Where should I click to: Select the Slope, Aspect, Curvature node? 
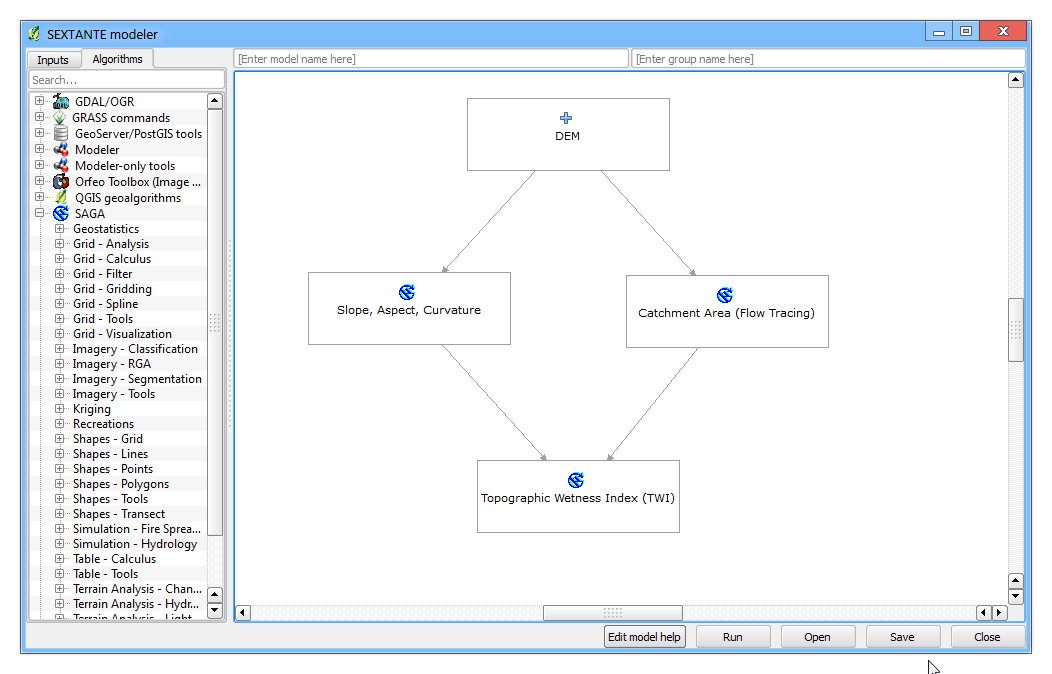click(x=409, y=308)
